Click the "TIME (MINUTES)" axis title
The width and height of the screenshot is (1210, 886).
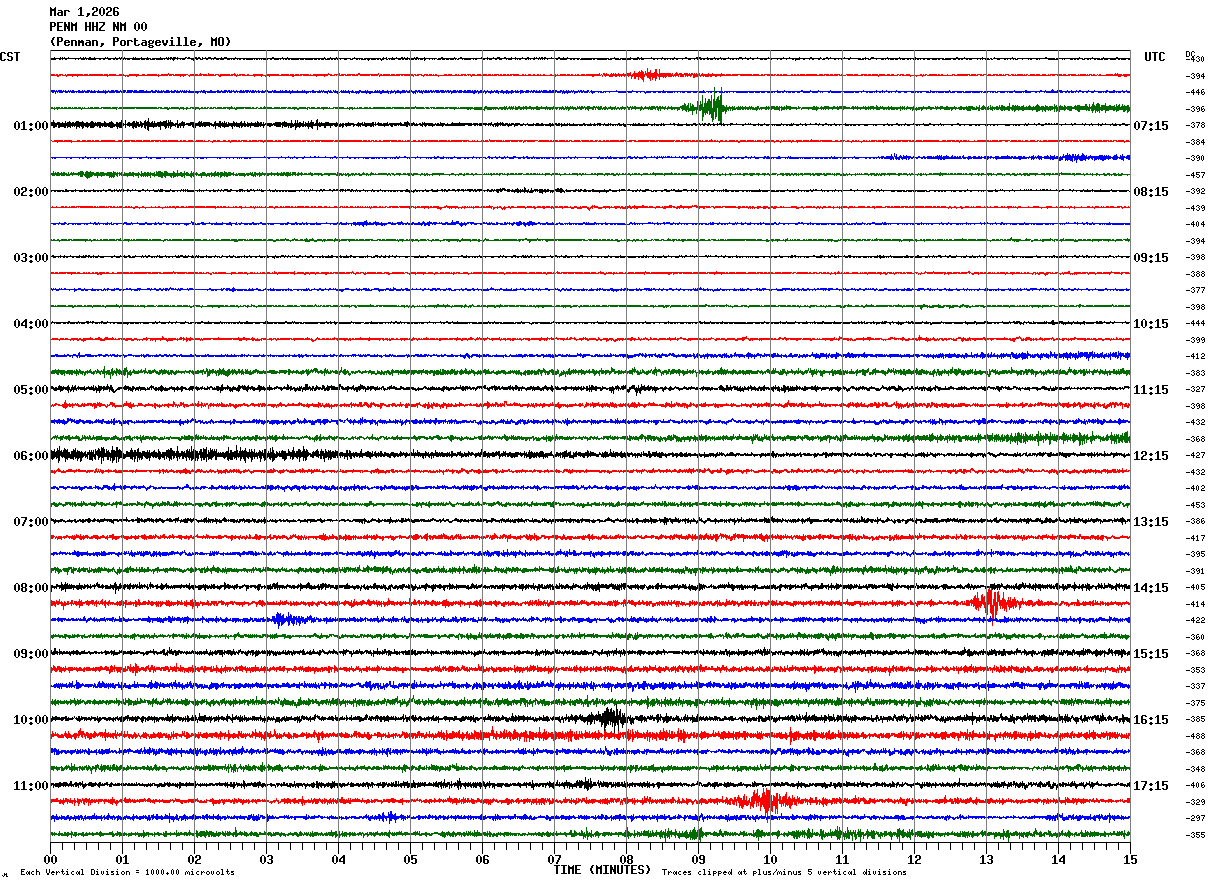point(602,870)
